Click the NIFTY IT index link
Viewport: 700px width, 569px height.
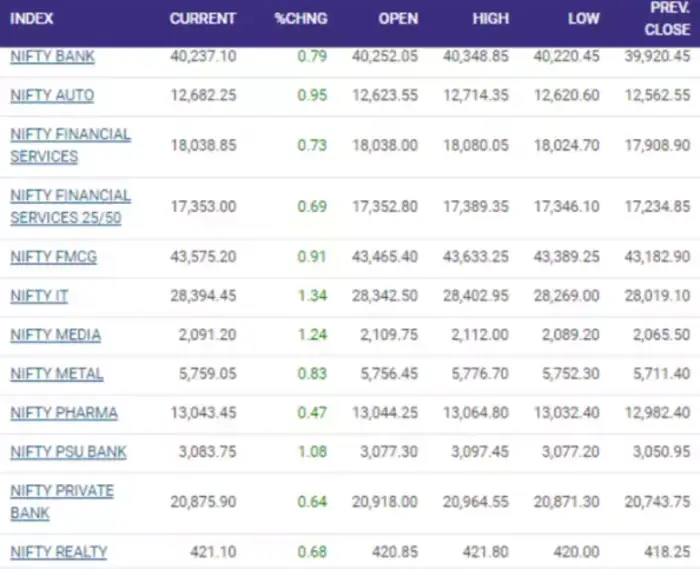click(x=39, y=296)
